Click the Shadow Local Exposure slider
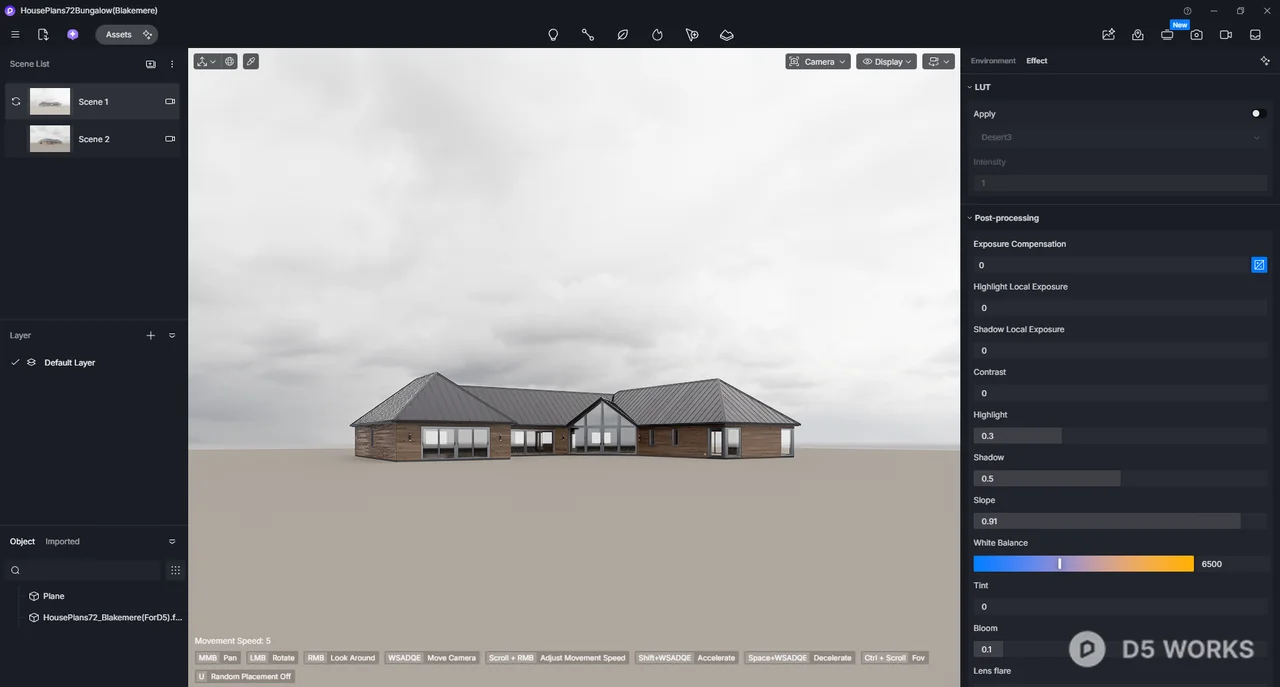 point(1120,350)
